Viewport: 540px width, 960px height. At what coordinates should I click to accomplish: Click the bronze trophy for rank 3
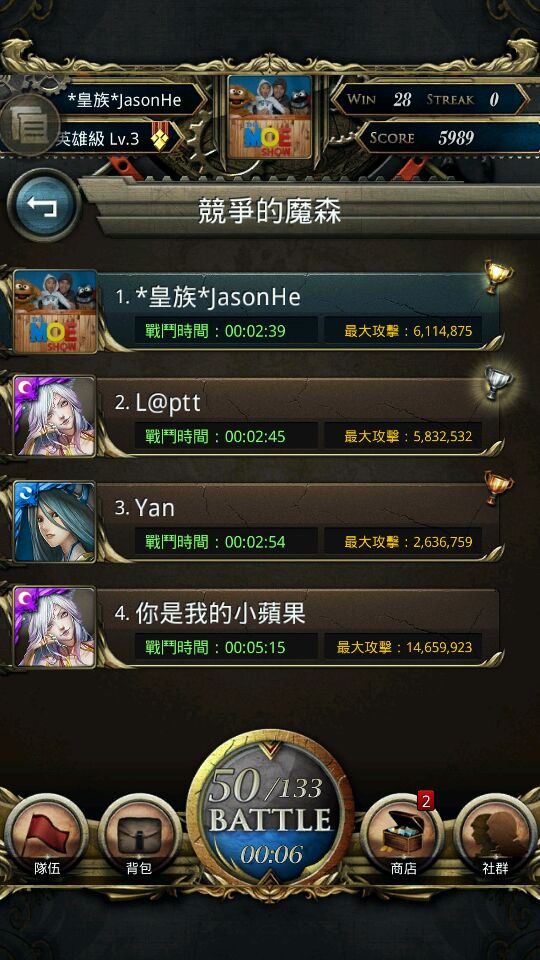point(498,488)
